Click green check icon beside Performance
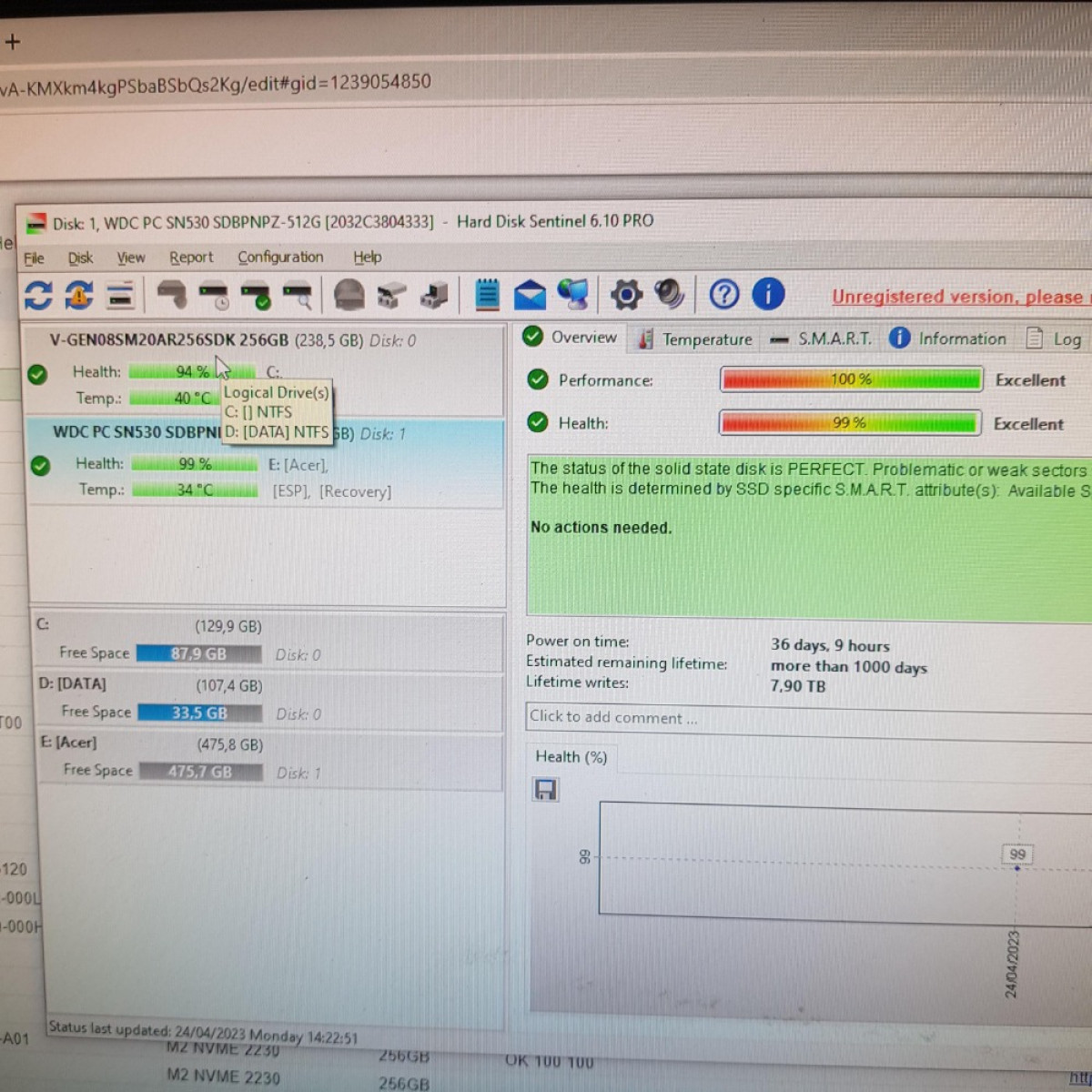This screenshot has width=1092, height=1092. tap(538, 379)
